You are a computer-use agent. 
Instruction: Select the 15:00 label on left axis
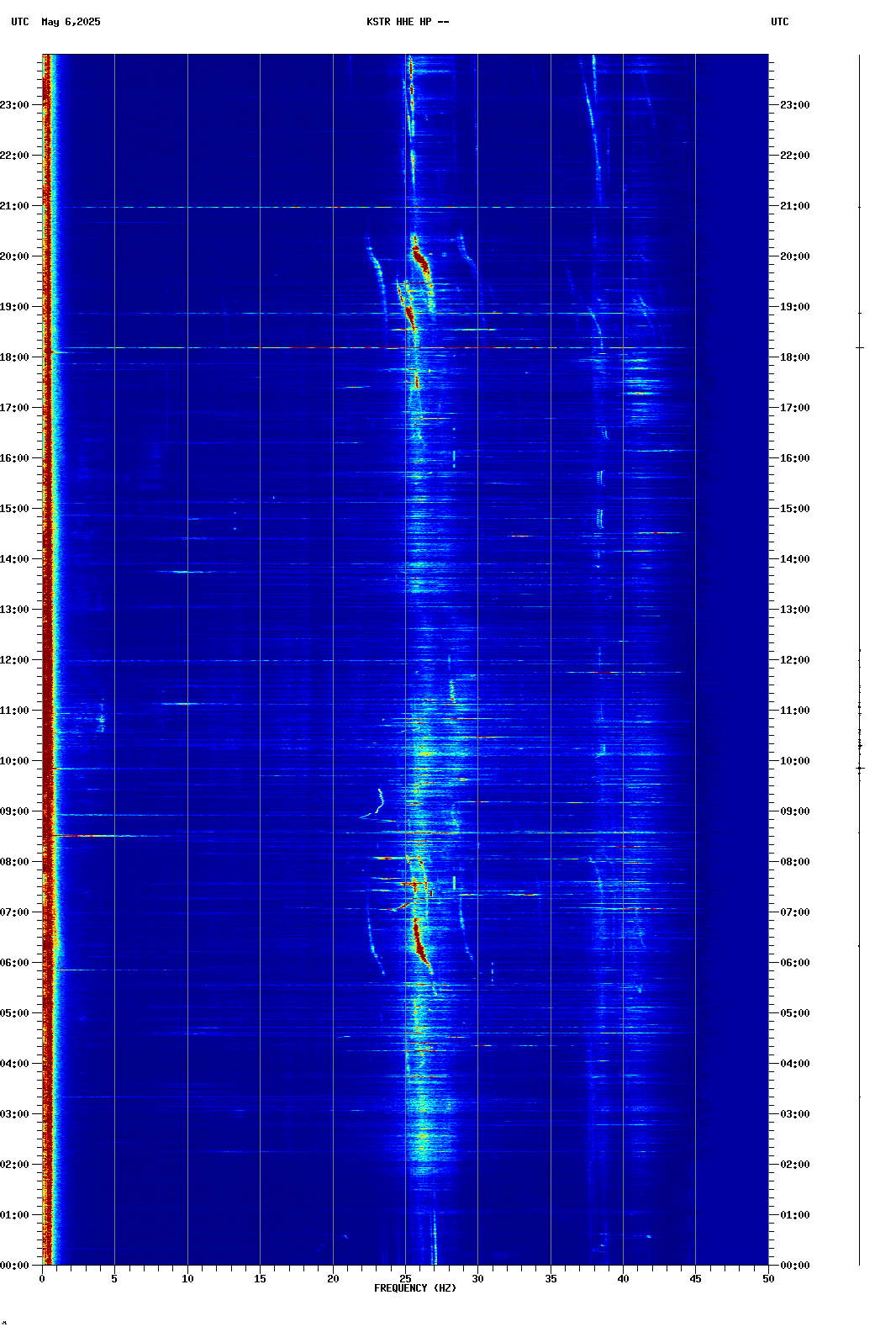[14, 509]
